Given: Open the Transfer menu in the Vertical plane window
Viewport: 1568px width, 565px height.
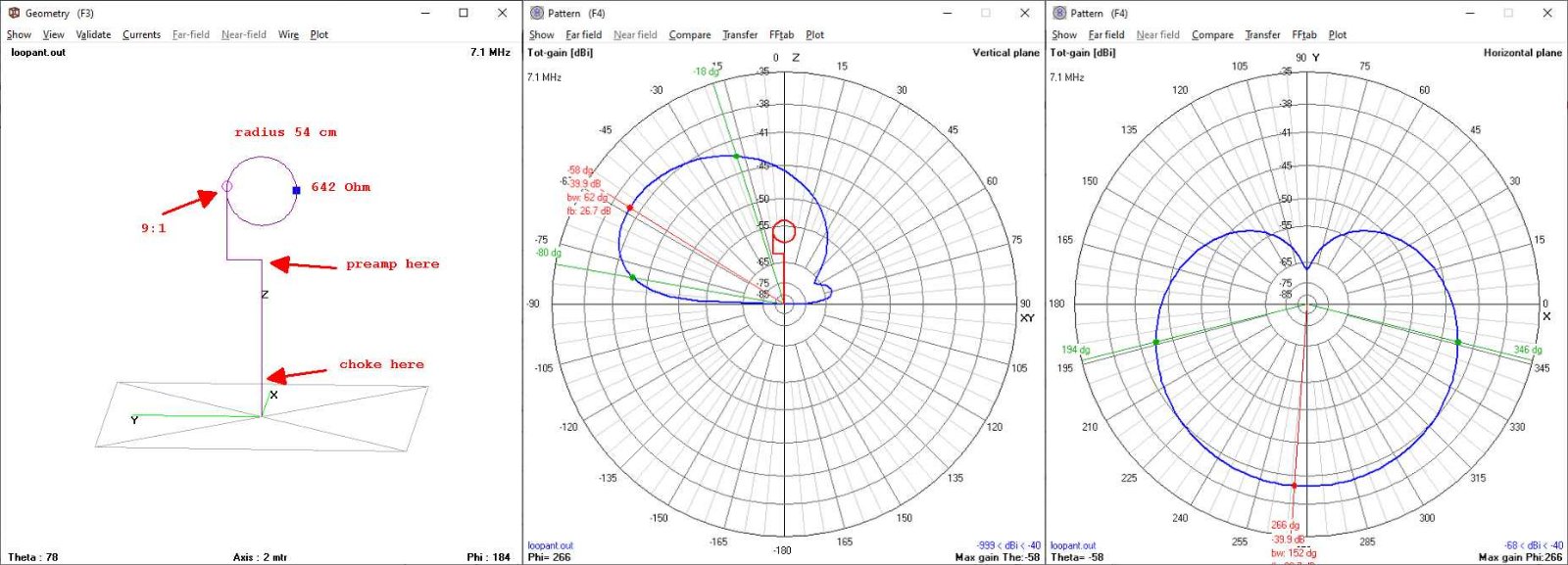Looking at the screenshot, I should [x=740, y=34].
